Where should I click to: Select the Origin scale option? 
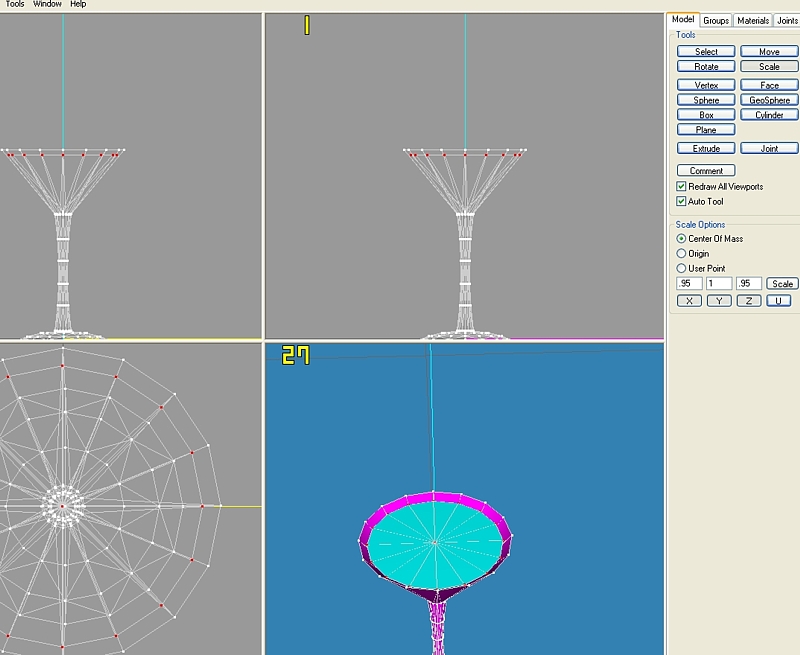[x=682, y=254]
